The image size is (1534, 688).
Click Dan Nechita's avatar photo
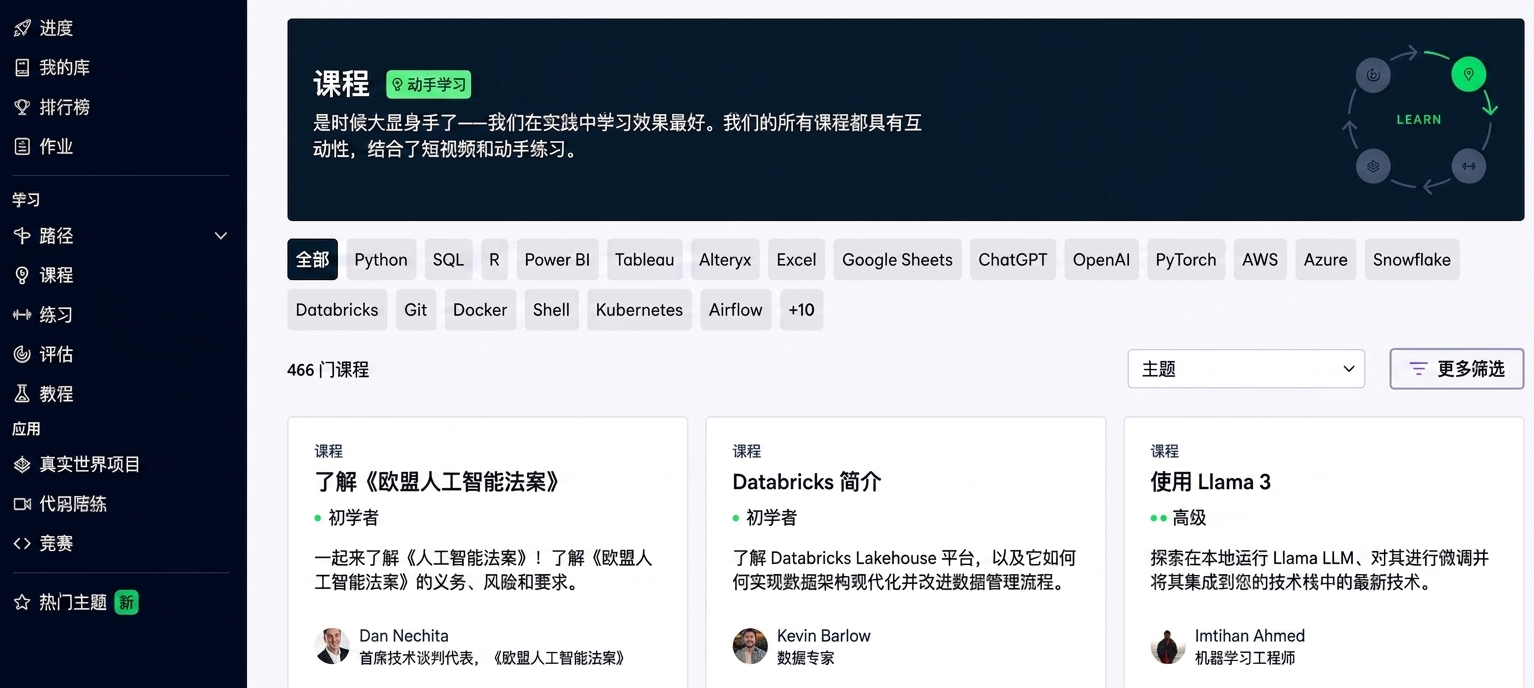pyautogui.click(x=332, y=646)
